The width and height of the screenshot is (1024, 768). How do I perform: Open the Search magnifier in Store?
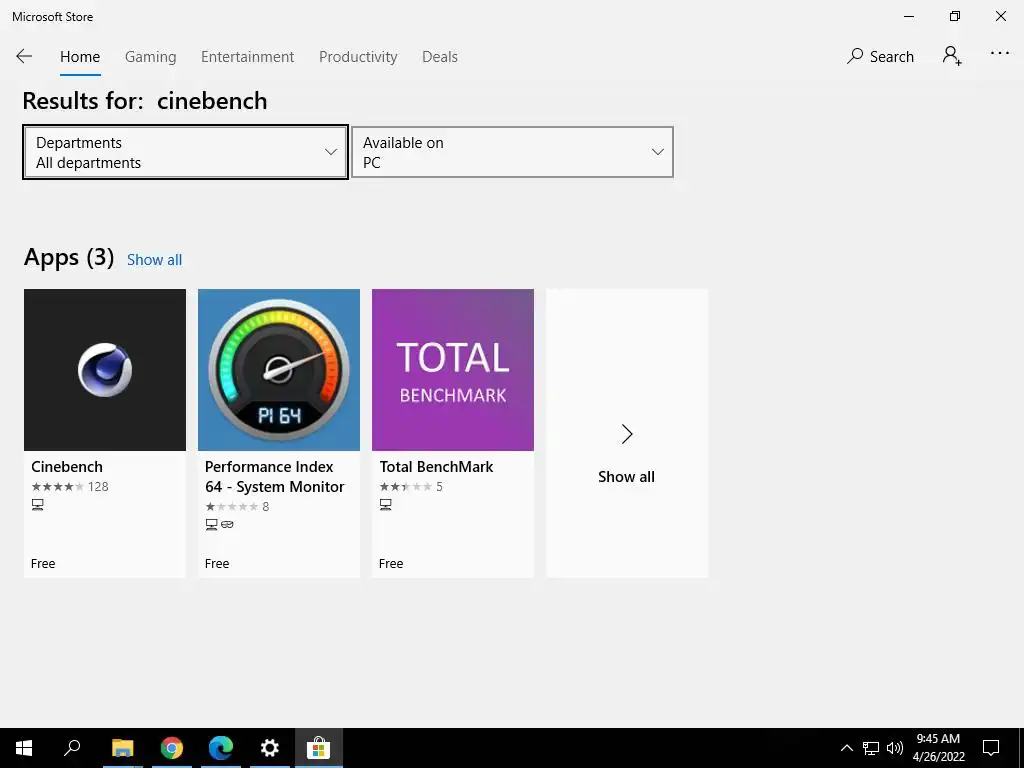click(x=880, y=56)
